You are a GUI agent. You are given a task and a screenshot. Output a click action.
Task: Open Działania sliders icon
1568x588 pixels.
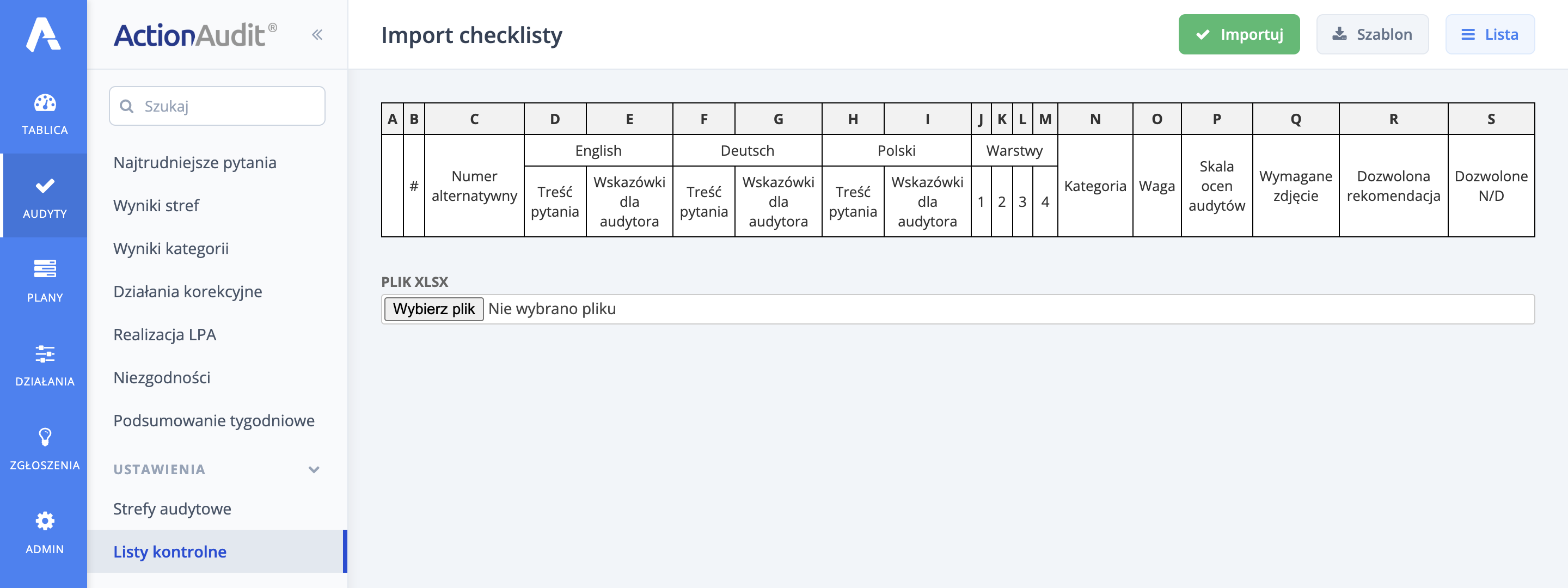click(45, 354)
